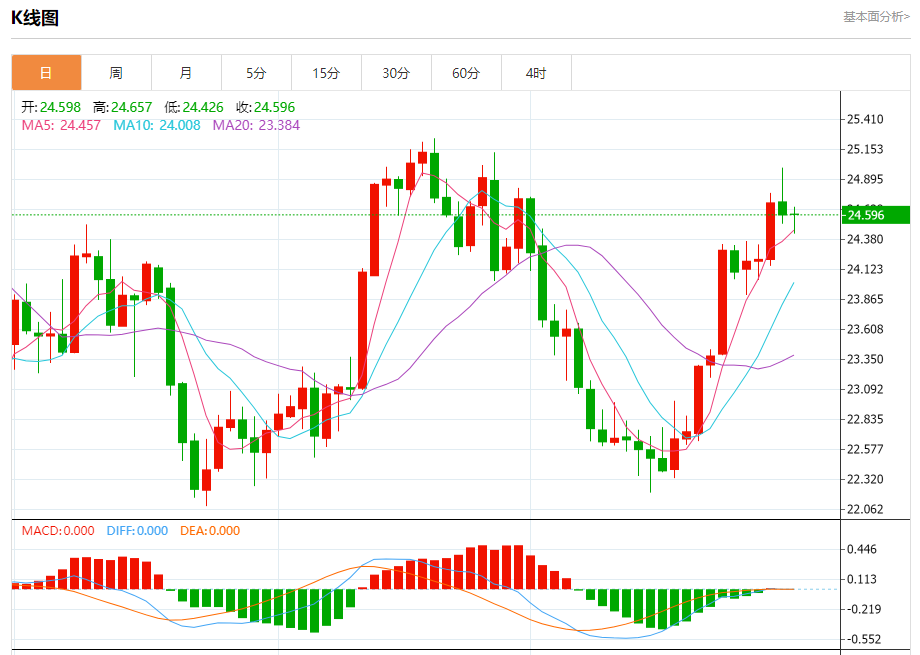Image resolution: width=920 pixels, height=655 pixels.
Task: Click the green 24.596 current price tag
Action: 876,215
